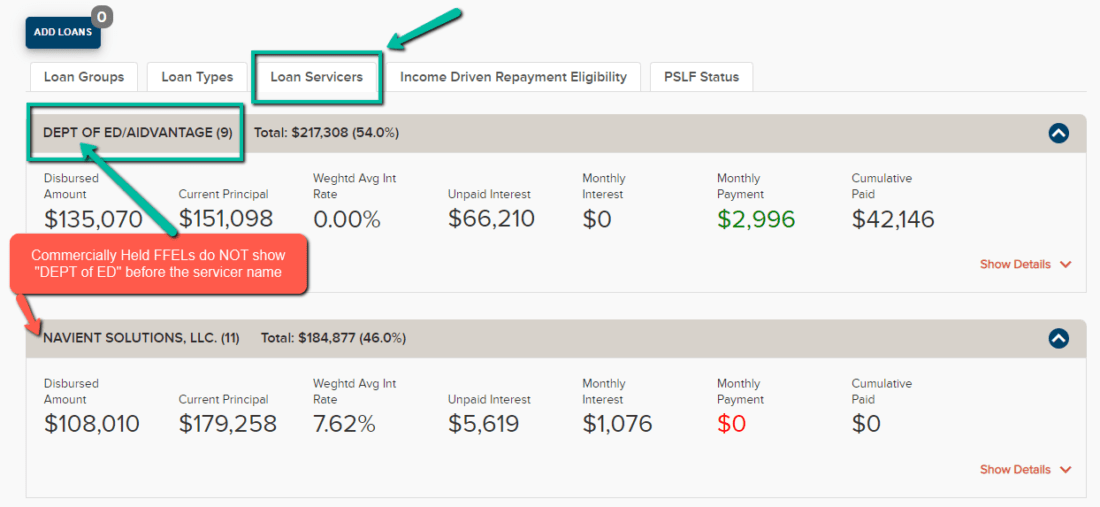This screenshot has height=507, width=1100.
Task: Switch to the Loan Groups tab
Action: point(84,77)
